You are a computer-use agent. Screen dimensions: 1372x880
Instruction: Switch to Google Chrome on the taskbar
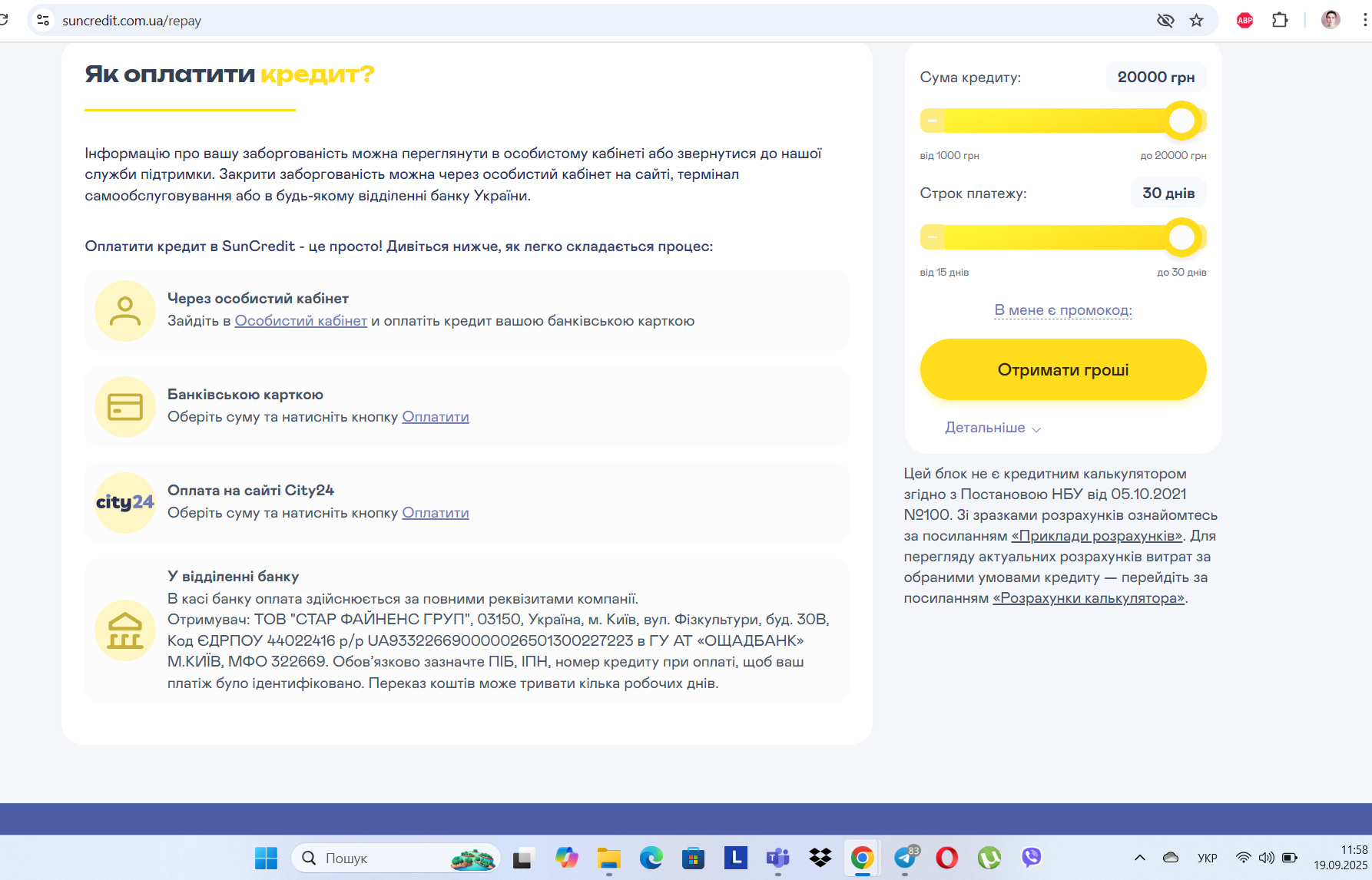click(863, 858)
